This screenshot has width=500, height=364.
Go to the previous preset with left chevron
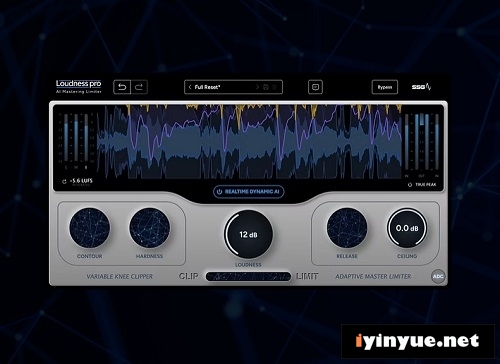[x=190, y=87]
